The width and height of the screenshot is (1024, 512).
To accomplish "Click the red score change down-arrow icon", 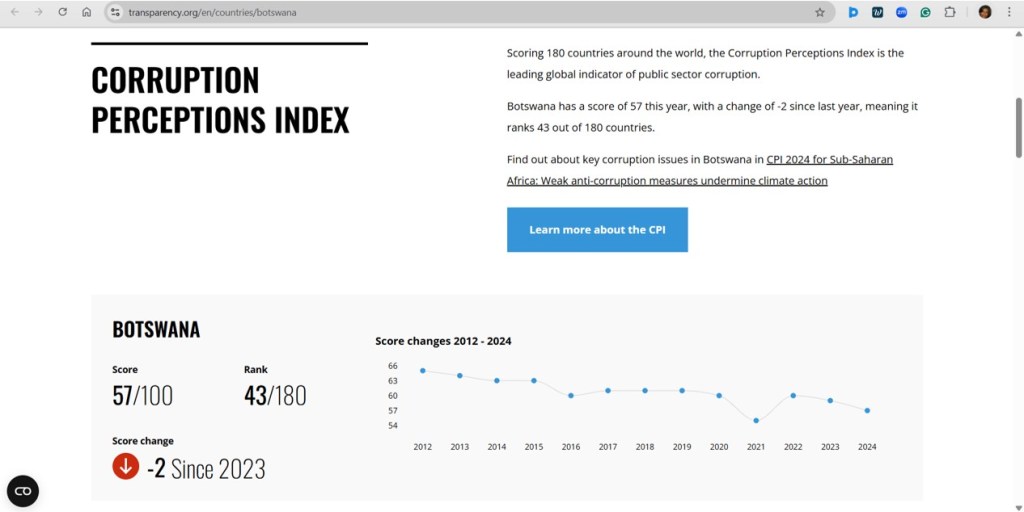I will [125, 466].
